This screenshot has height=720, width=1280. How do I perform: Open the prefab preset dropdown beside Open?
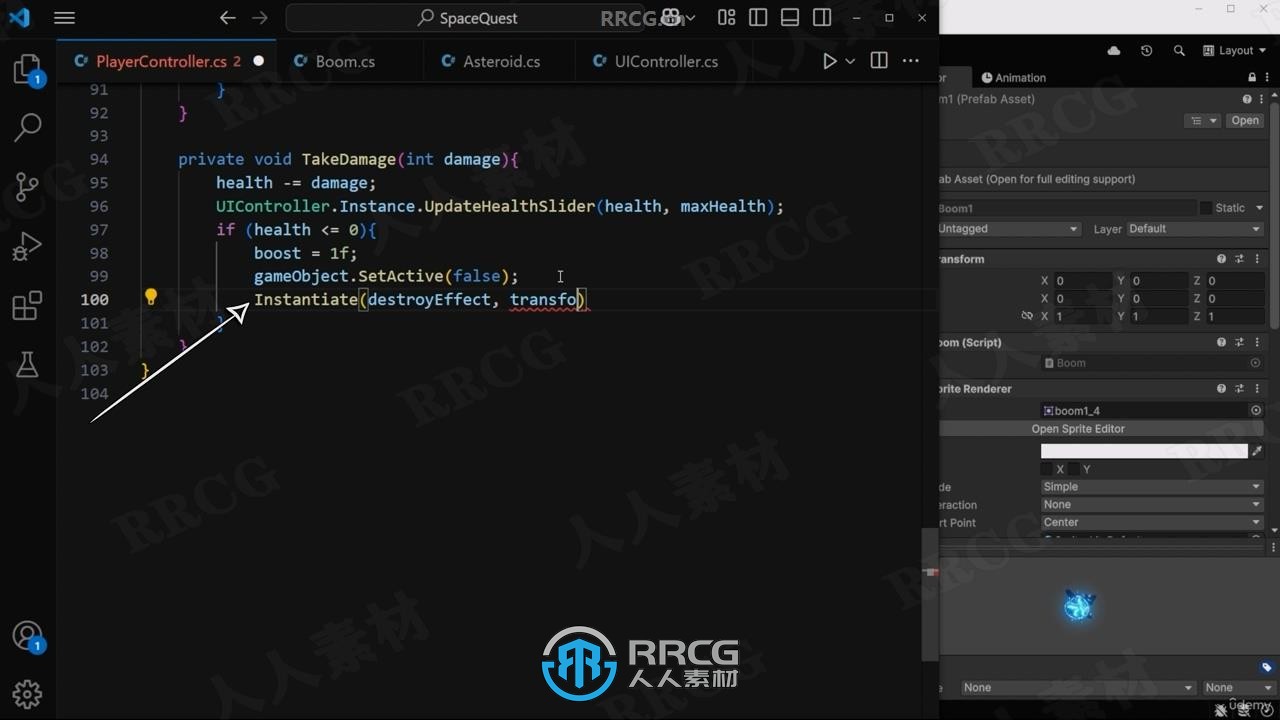(1202, 121)
